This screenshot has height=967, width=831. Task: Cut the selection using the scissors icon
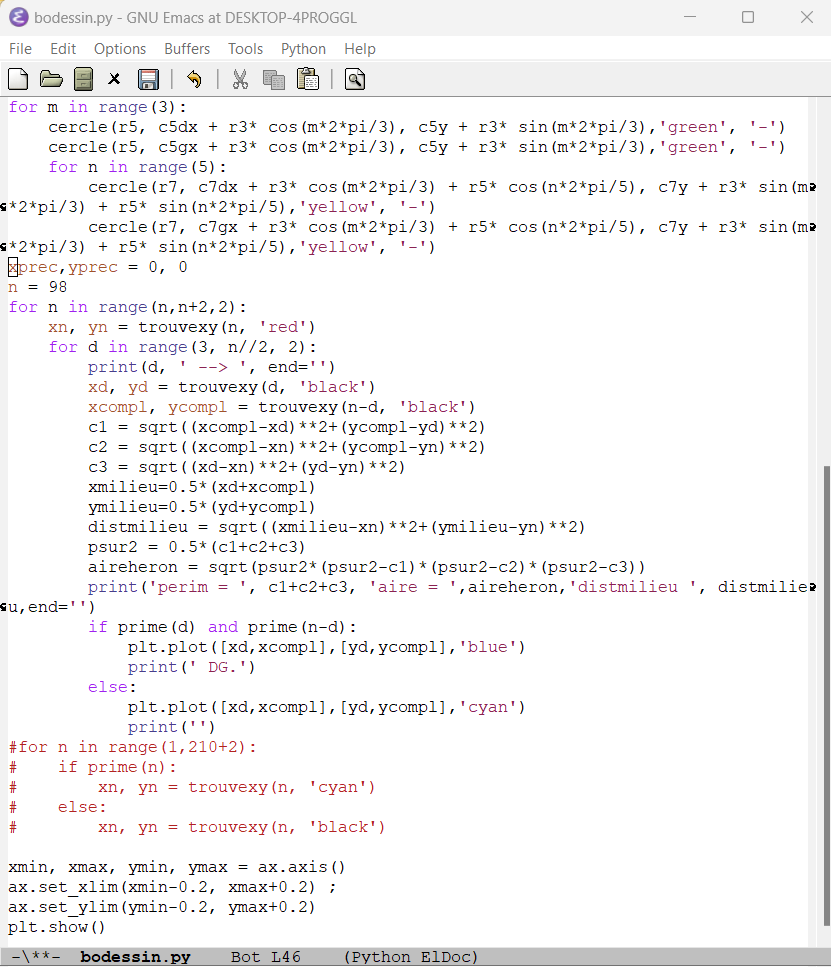coord(240,79)
